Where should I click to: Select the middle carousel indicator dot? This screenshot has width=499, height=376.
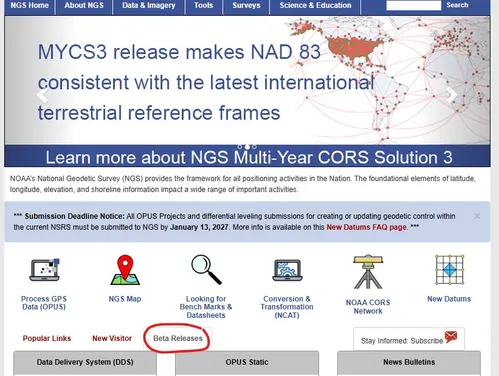tap(247, 146)
